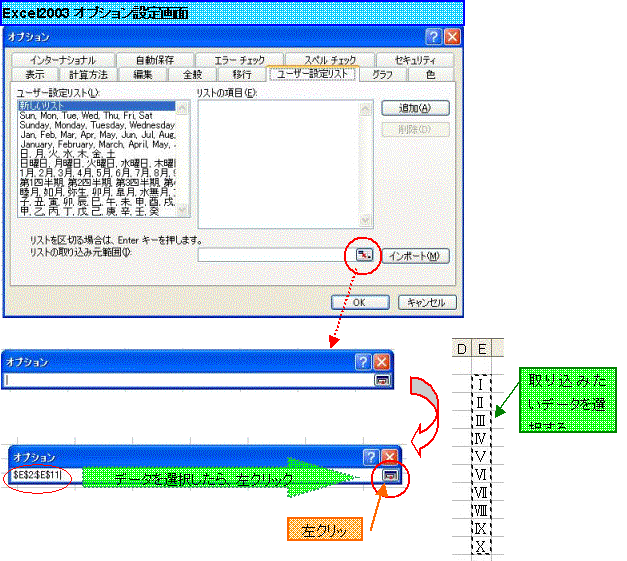
Task: Select the 睦月, 如月, 弥生 list entry
Action: coord(97,192)
